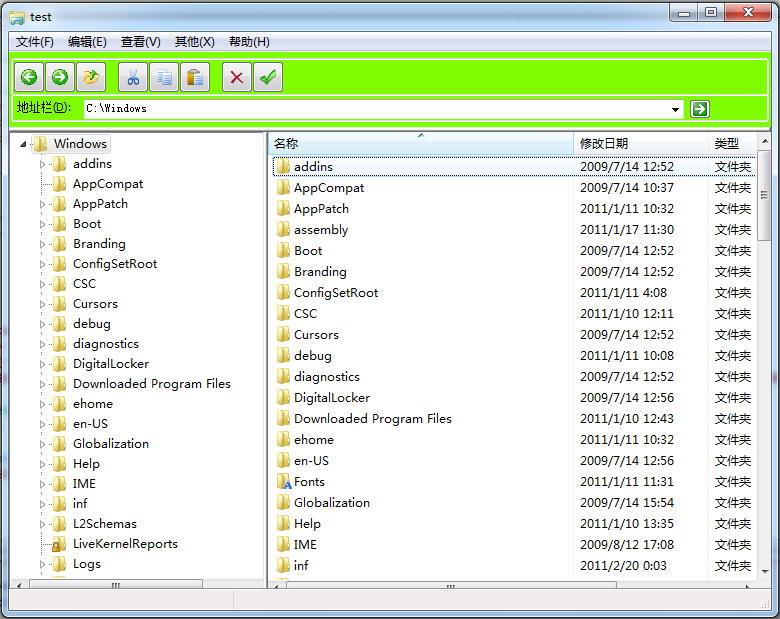Select CSC in the file list
The width and height of the screenshot is (780, 619).
pyautogui.click(x=305, y=313)
